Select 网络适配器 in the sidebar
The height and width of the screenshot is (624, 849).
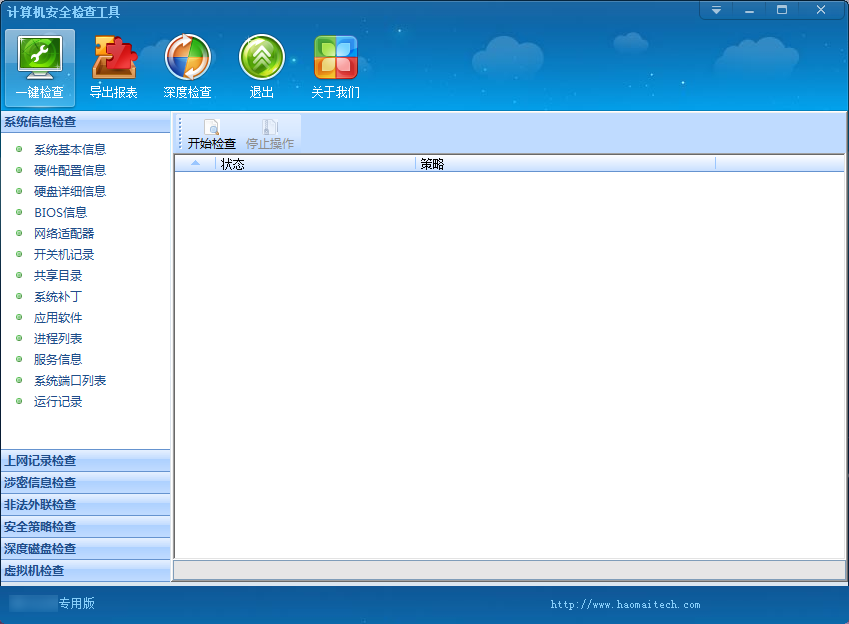[64, 233]
